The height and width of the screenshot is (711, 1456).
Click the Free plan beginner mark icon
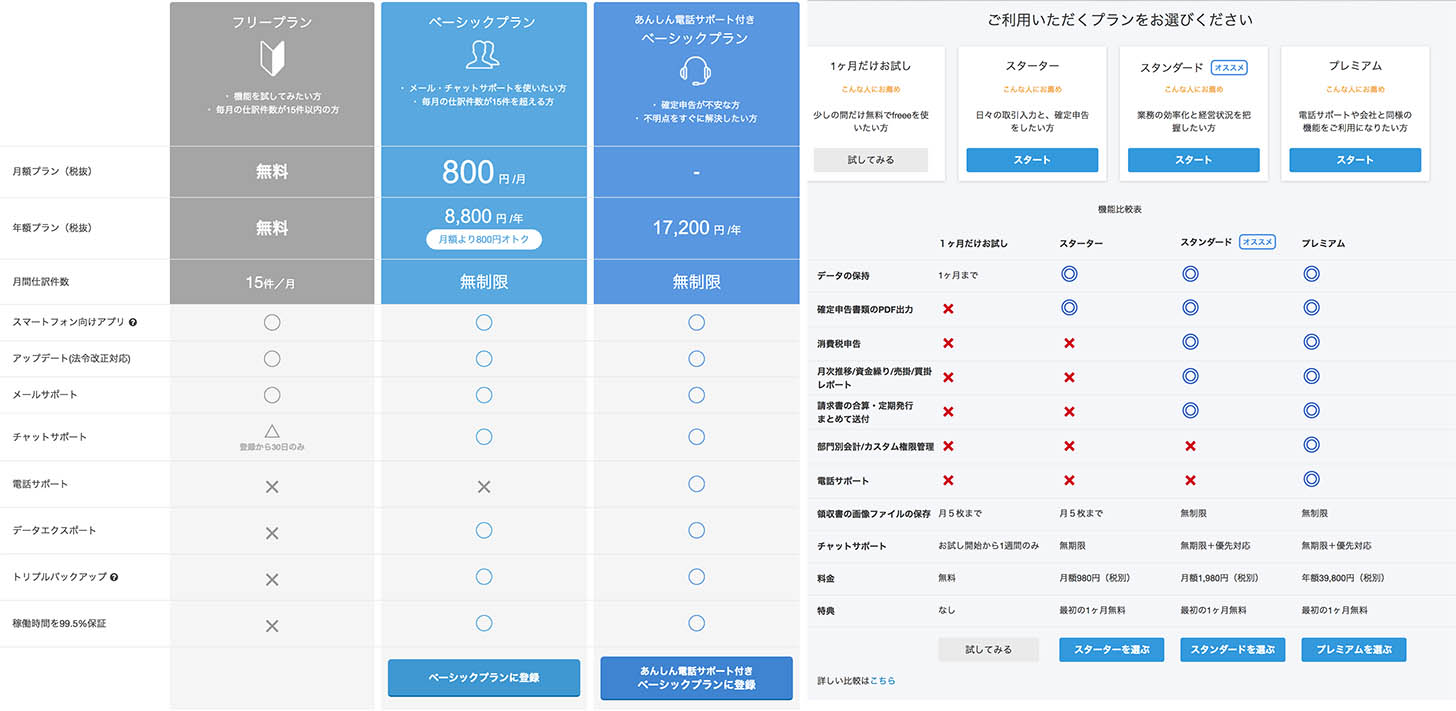click(272, 58)
